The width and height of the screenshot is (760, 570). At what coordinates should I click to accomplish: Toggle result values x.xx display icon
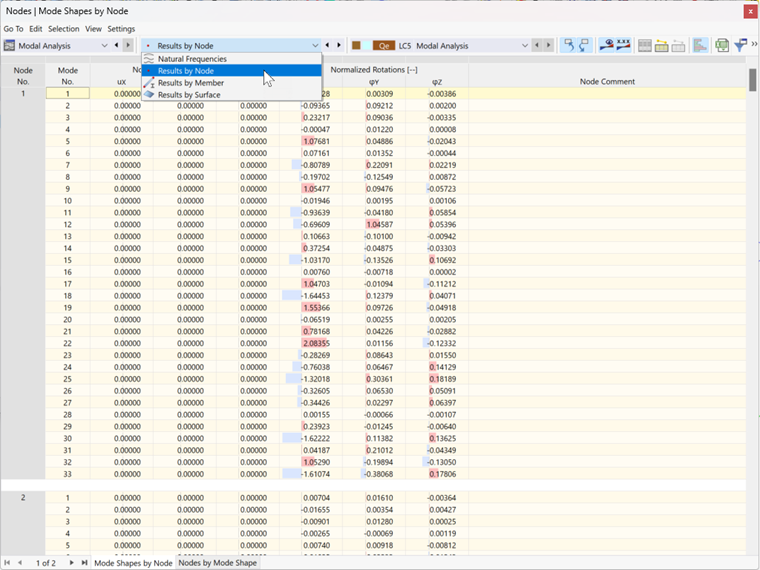point(623,46)
